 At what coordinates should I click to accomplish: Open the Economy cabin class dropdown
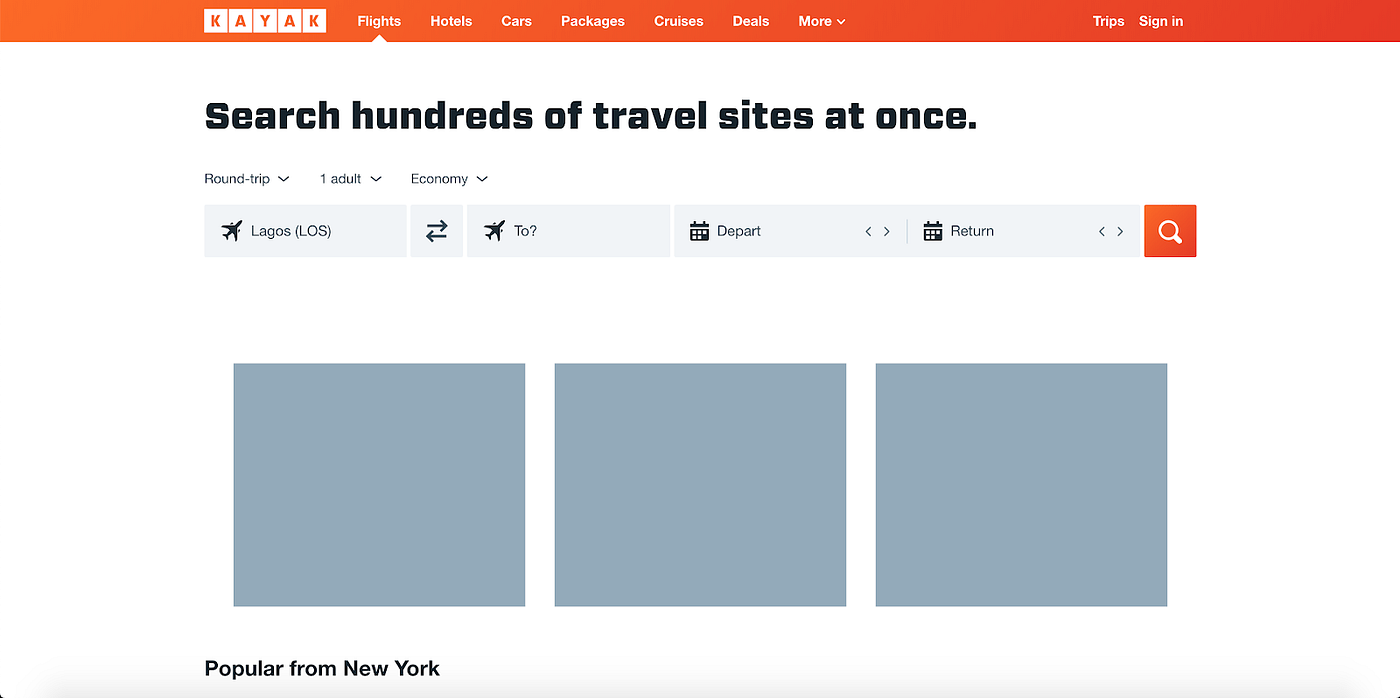point(448,178)
